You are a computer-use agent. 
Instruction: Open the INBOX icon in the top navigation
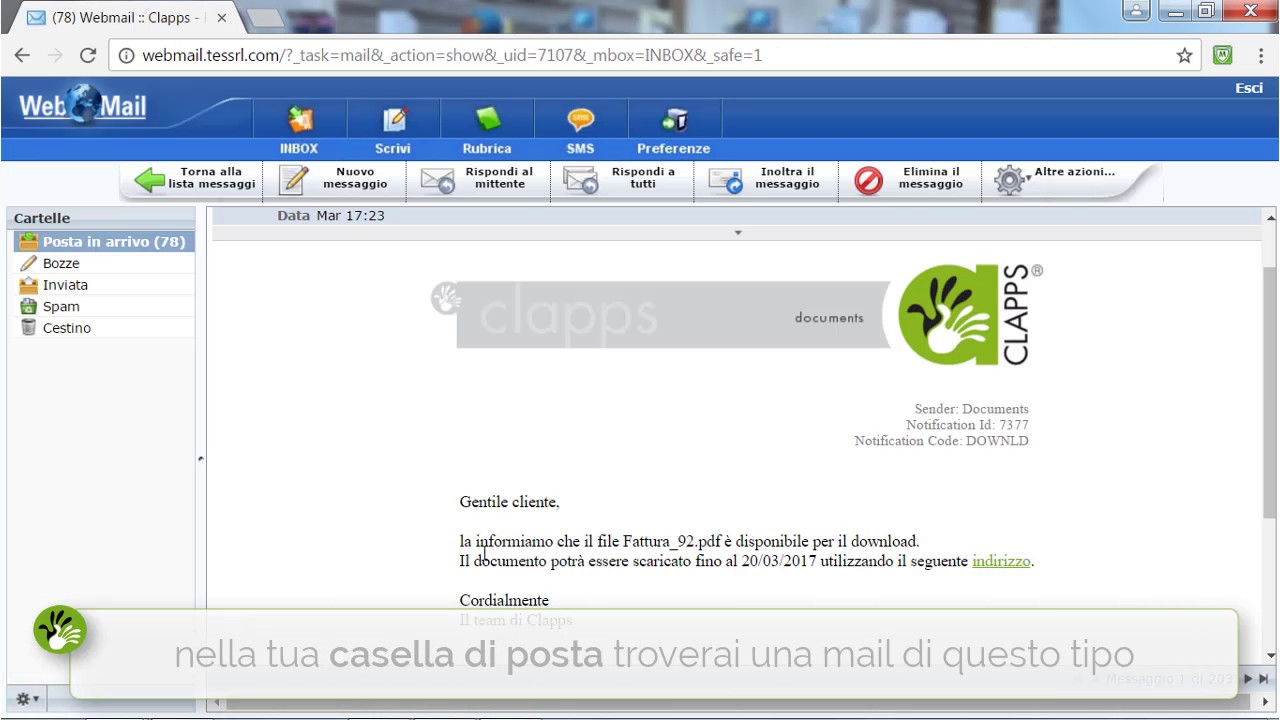pyautogui.click(x=299, y=130)
